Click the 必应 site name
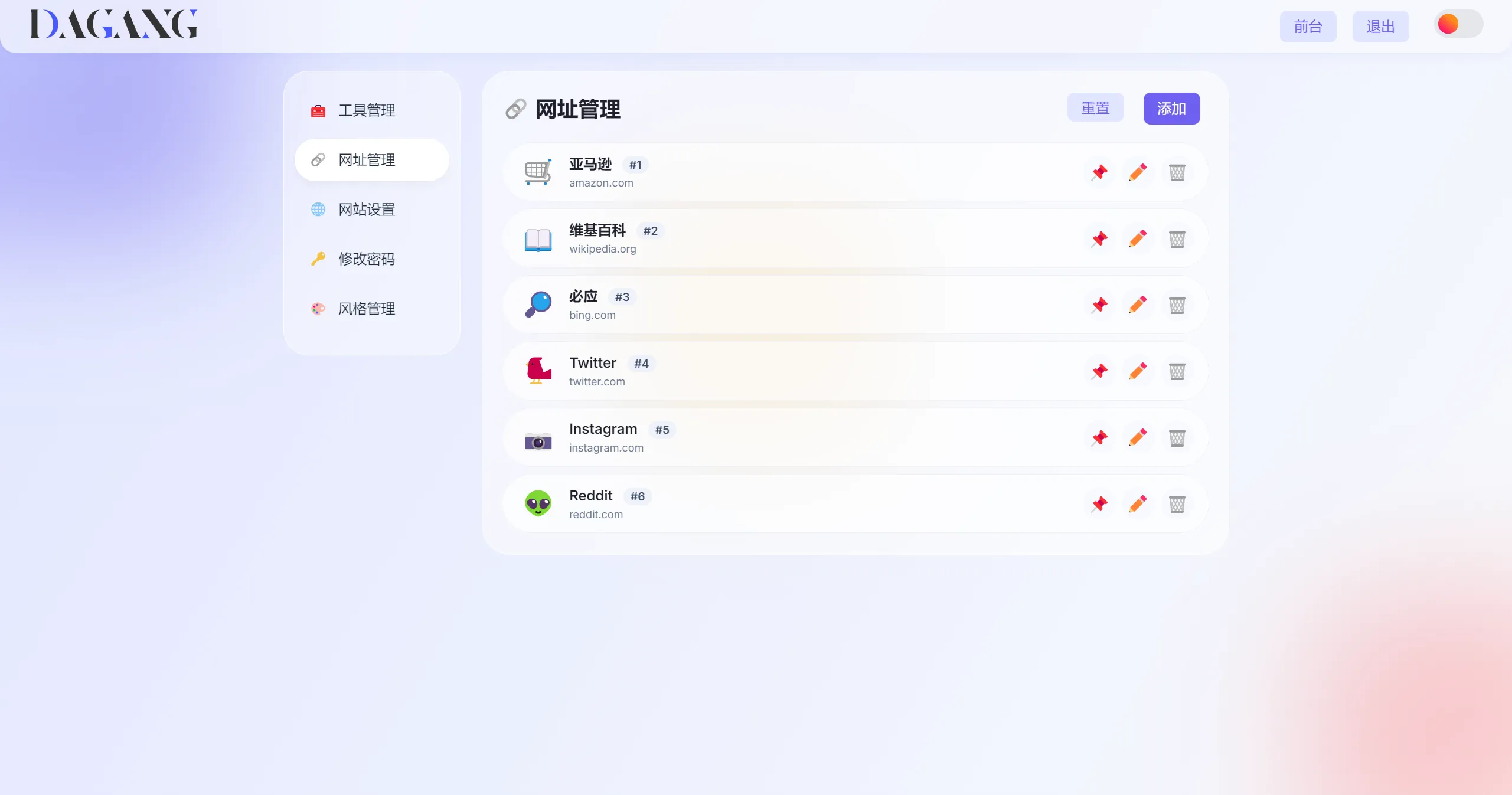The height and width of the screenshot is (795, 1512). [x=583, y=296]
